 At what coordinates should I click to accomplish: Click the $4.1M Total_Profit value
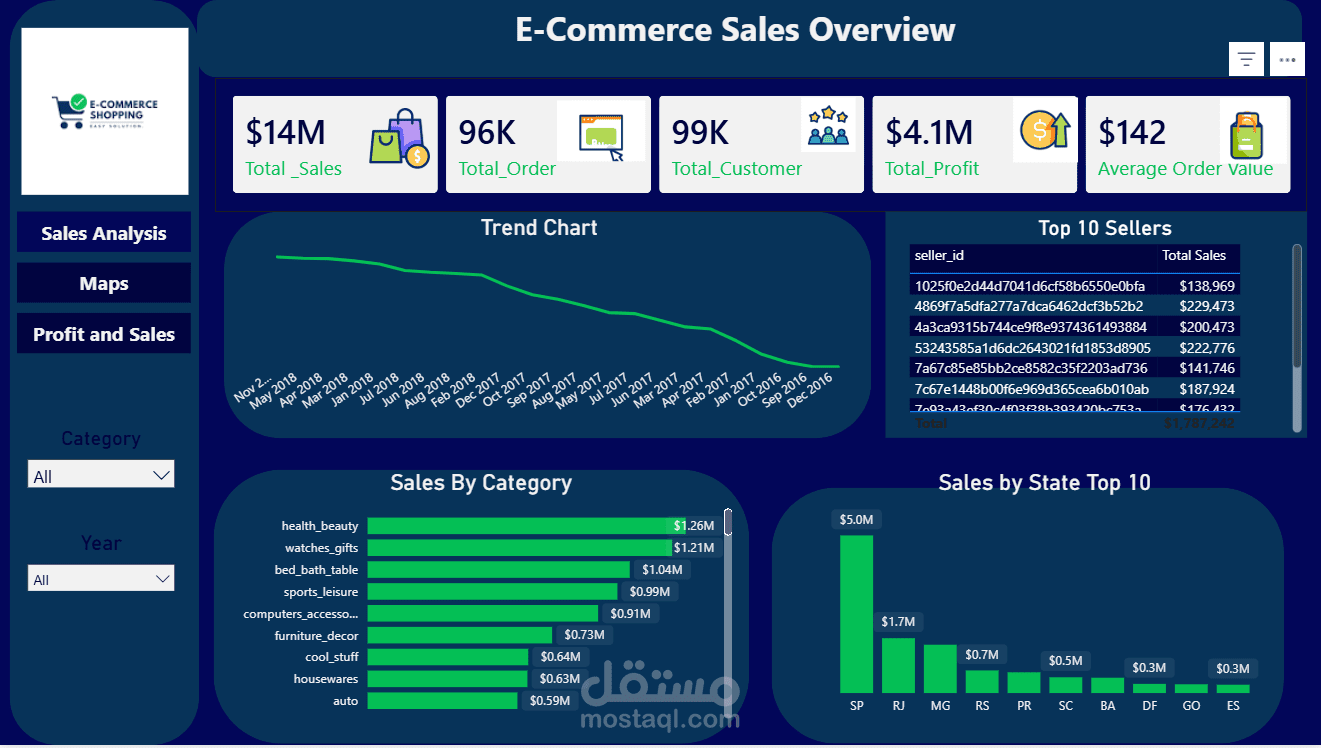pos(929,132)
